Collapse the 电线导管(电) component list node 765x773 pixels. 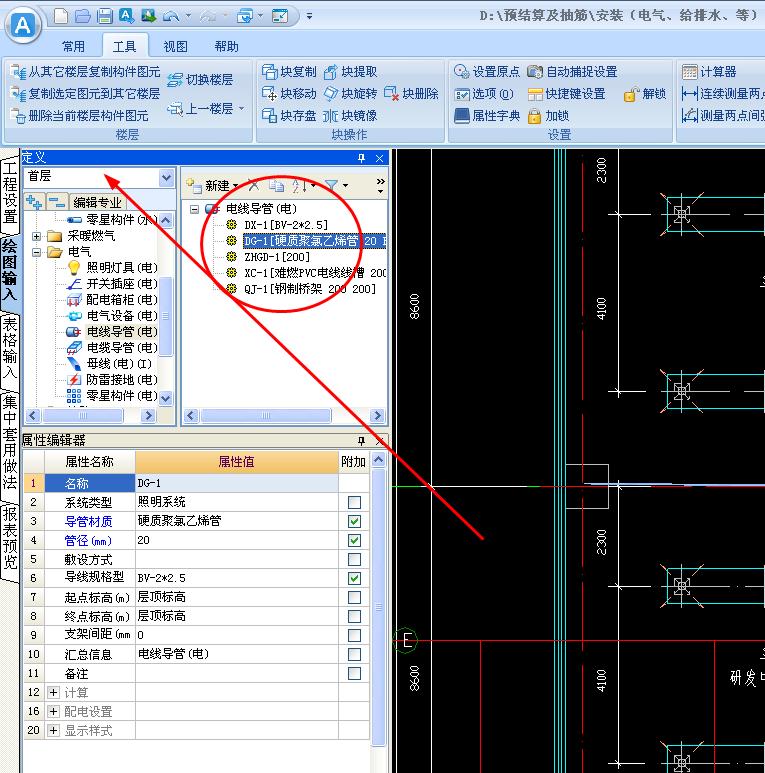pyautogui.click(x=195, y=209)
